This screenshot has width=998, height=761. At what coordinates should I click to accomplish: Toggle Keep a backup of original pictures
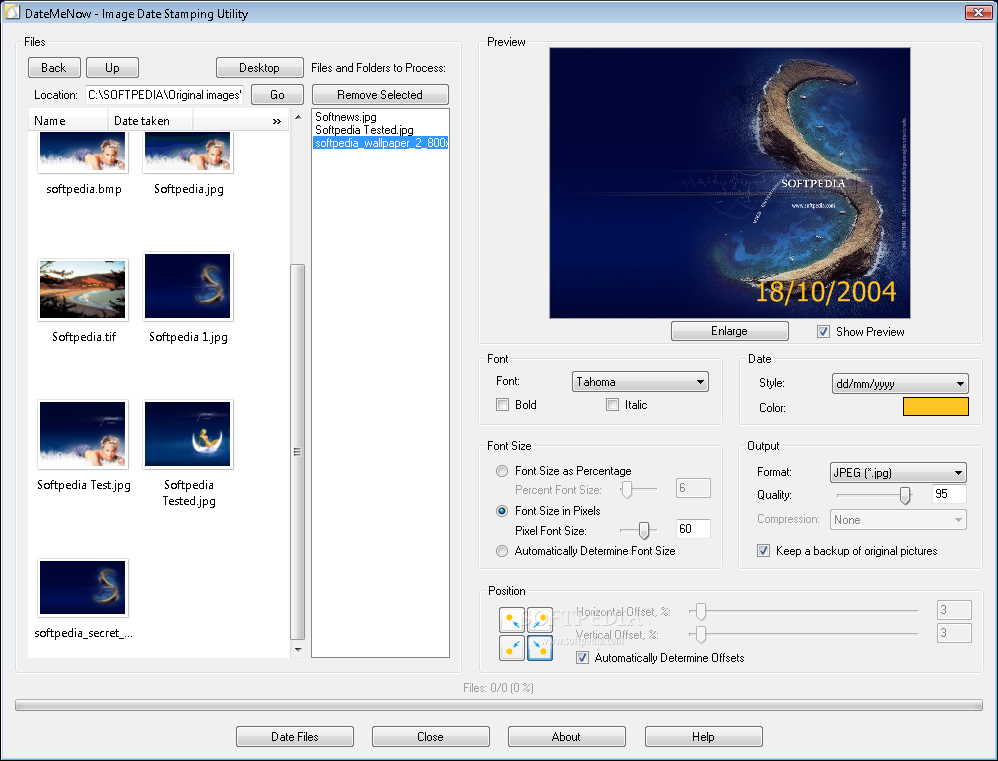pos(763,551)
